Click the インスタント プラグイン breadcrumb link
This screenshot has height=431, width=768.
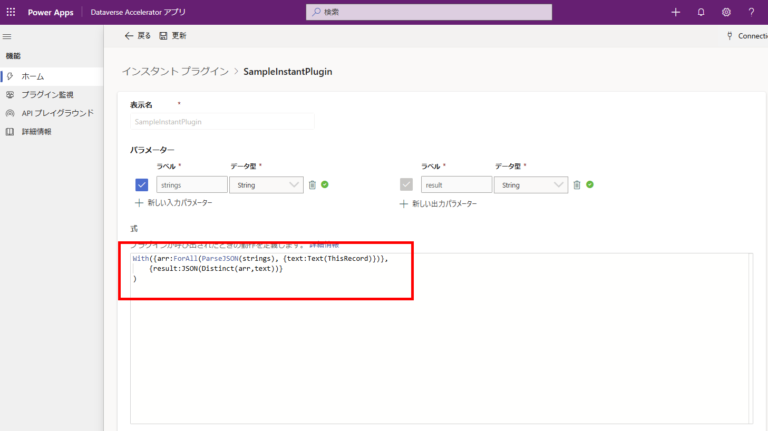[x=174, y=72]
